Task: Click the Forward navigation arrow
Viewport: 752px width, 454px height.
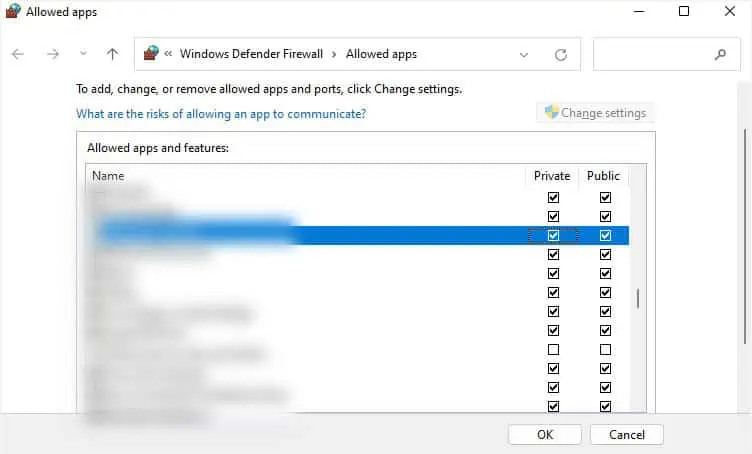Action: pos(53,54)
